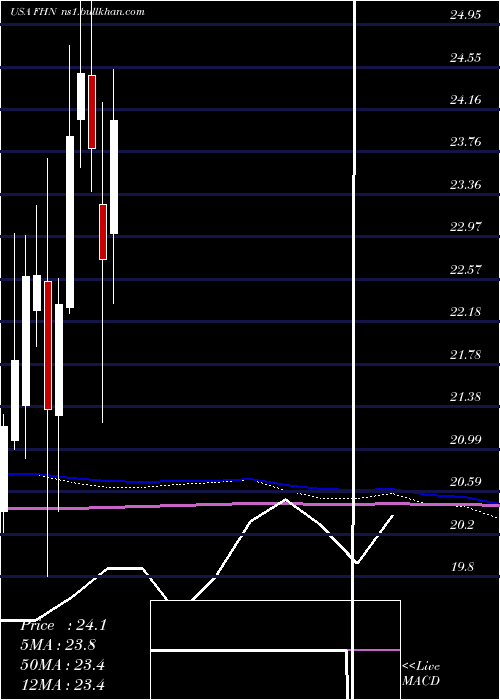The width and height of the screenshot is (500, 700).
Task: Click the 20.59 price axis label
Action: (x=466, y=482)
